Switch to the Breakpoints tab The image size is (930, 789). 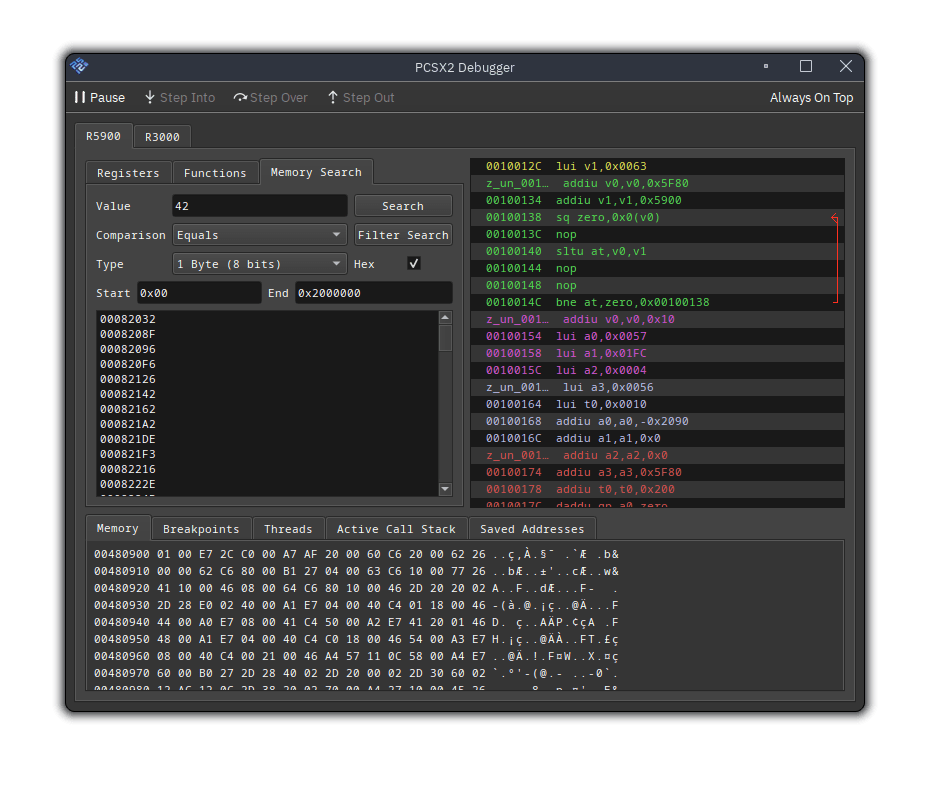201,529
